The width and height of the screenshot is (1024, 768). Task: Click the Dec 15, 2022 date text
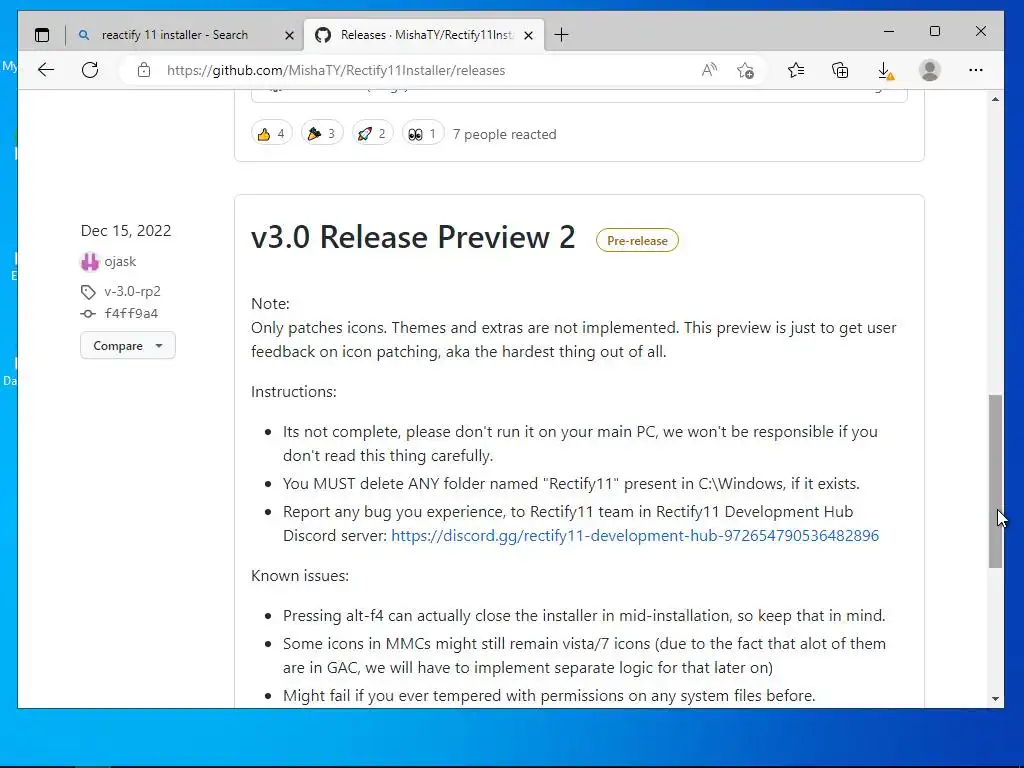[x=126, y=231]
